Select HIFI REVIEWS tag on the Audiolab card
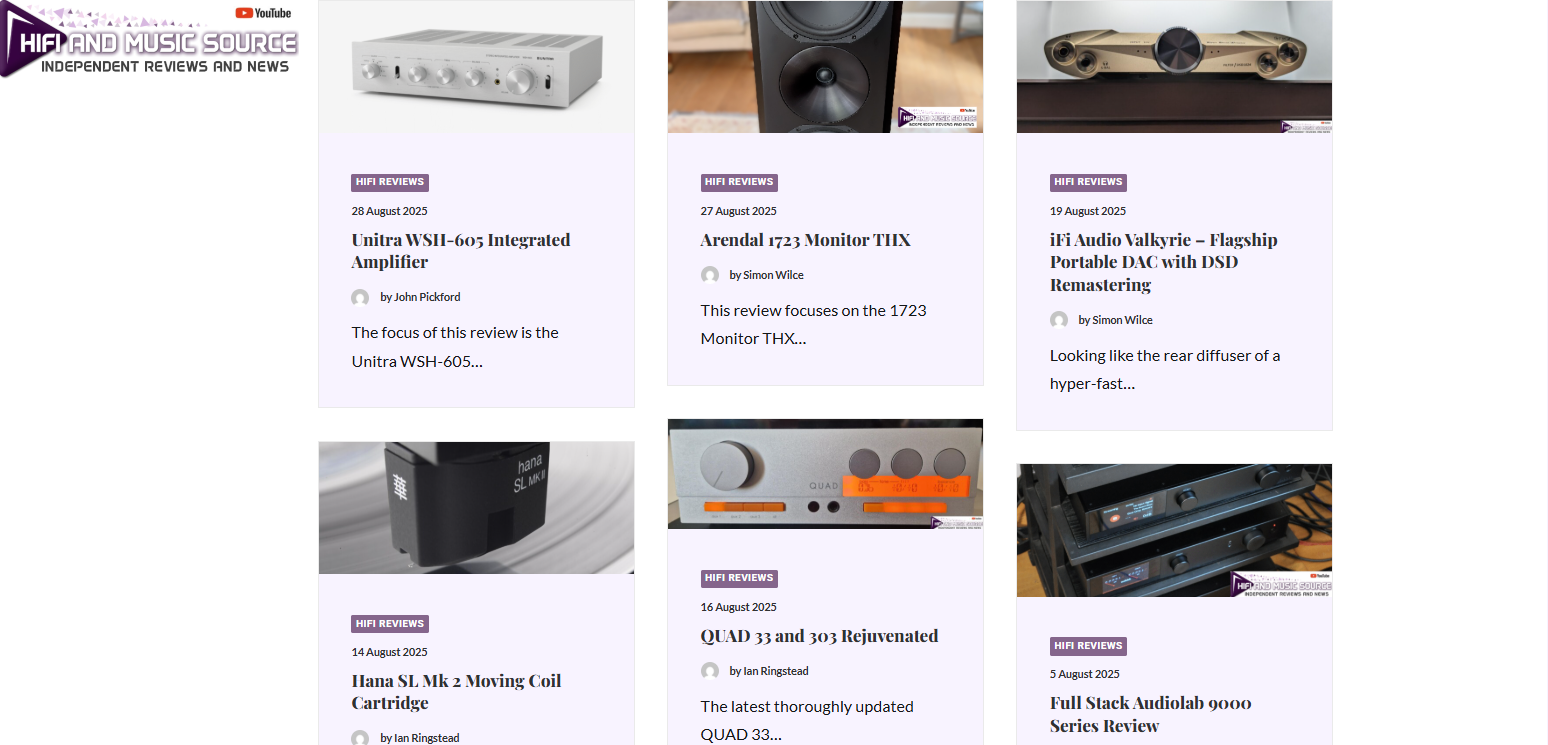The width and height of the screenshot is (1548, 745). click(1088, 646)
